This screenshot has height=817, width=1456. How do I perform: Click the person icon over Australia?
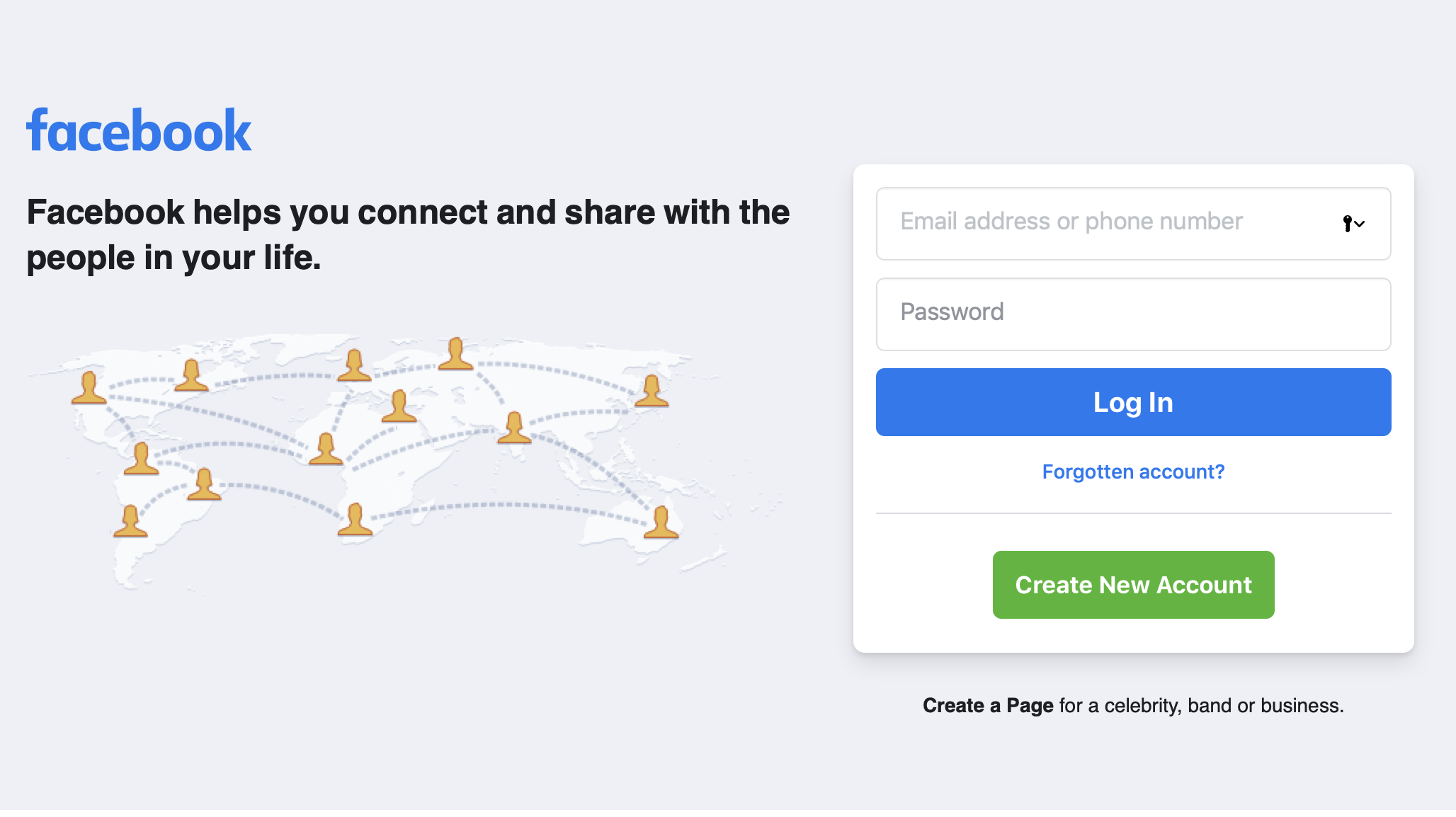coord(661,522)
